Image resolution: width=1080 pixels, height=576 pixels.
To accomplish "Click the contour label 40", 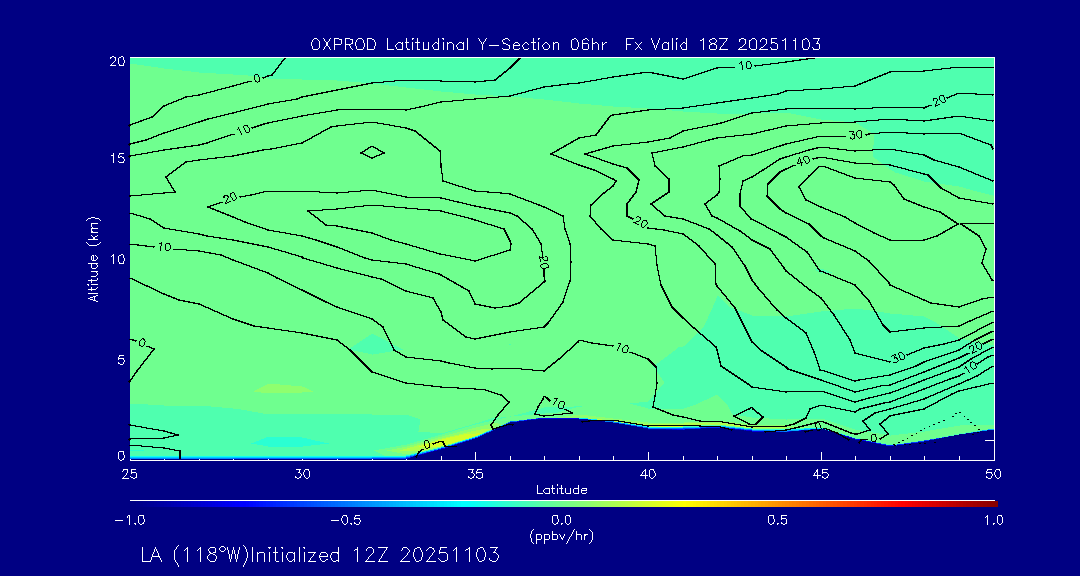I will click(802, 161).
